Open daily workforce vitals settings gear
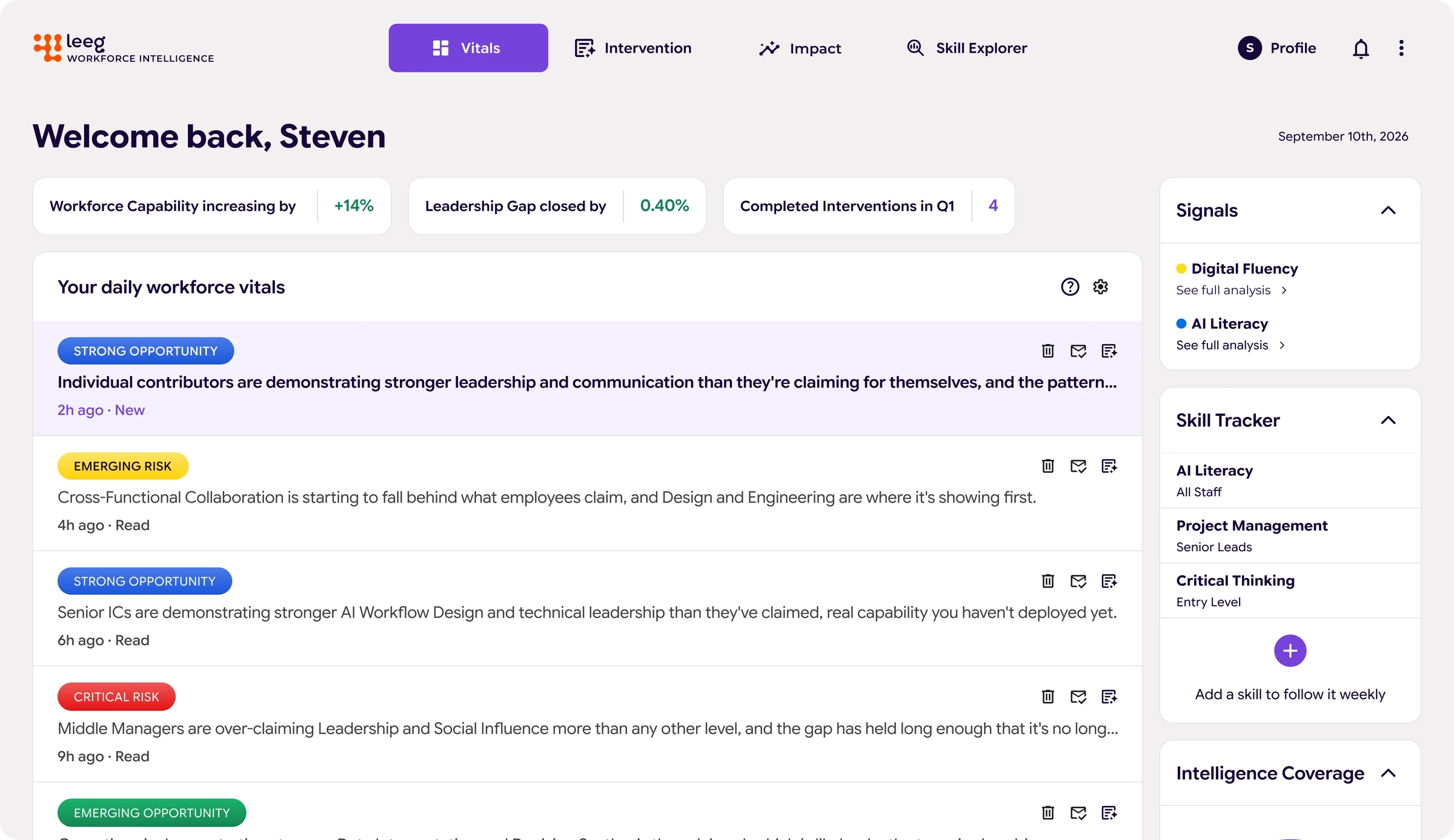The image size is (1454, 840). point(1101,286)
